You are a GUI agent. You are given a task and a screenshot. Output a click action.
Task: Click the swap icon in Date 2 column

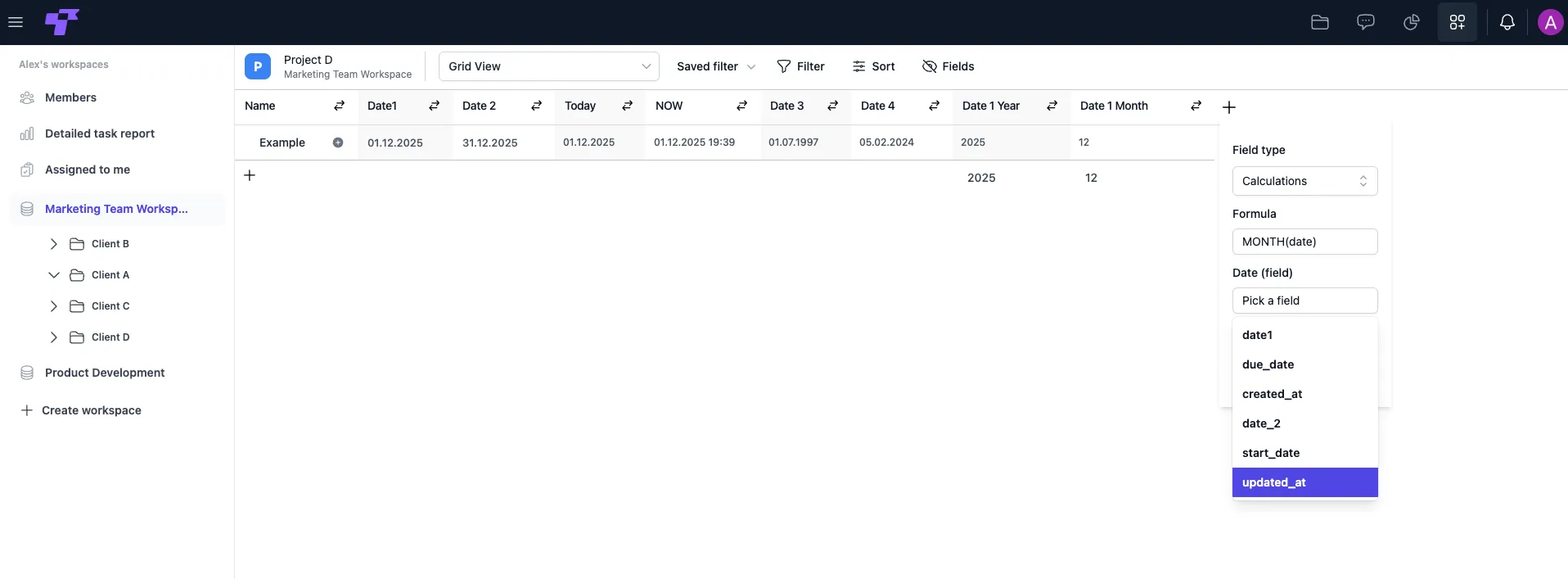pos(537,106)
